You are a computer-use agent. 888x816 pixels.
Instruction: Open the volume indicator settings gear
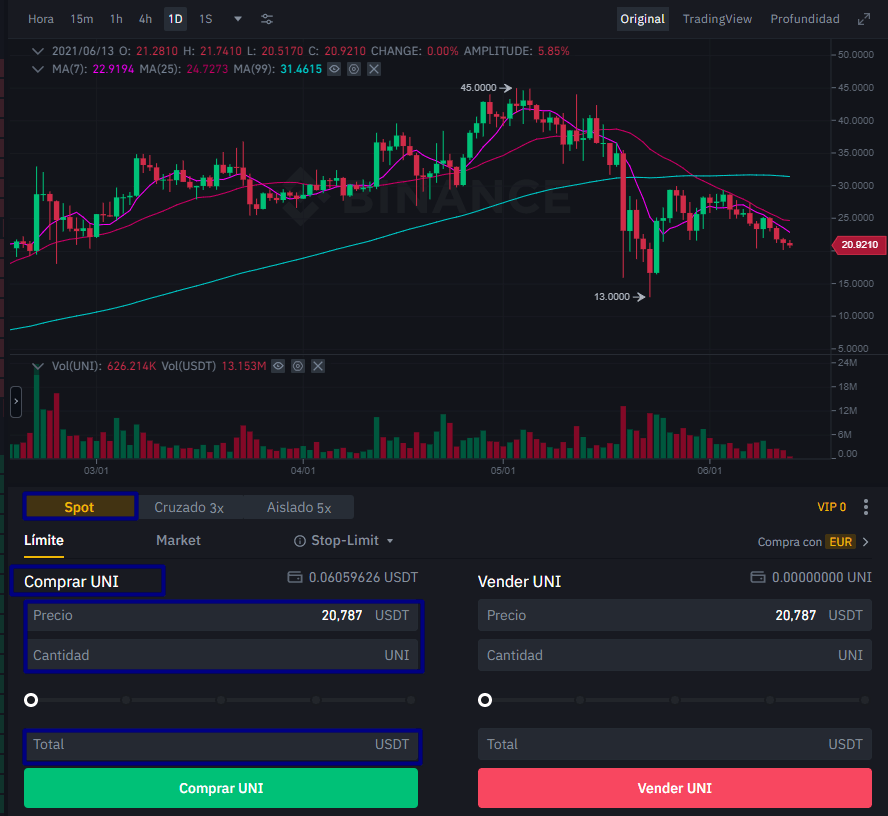[298, 366]
